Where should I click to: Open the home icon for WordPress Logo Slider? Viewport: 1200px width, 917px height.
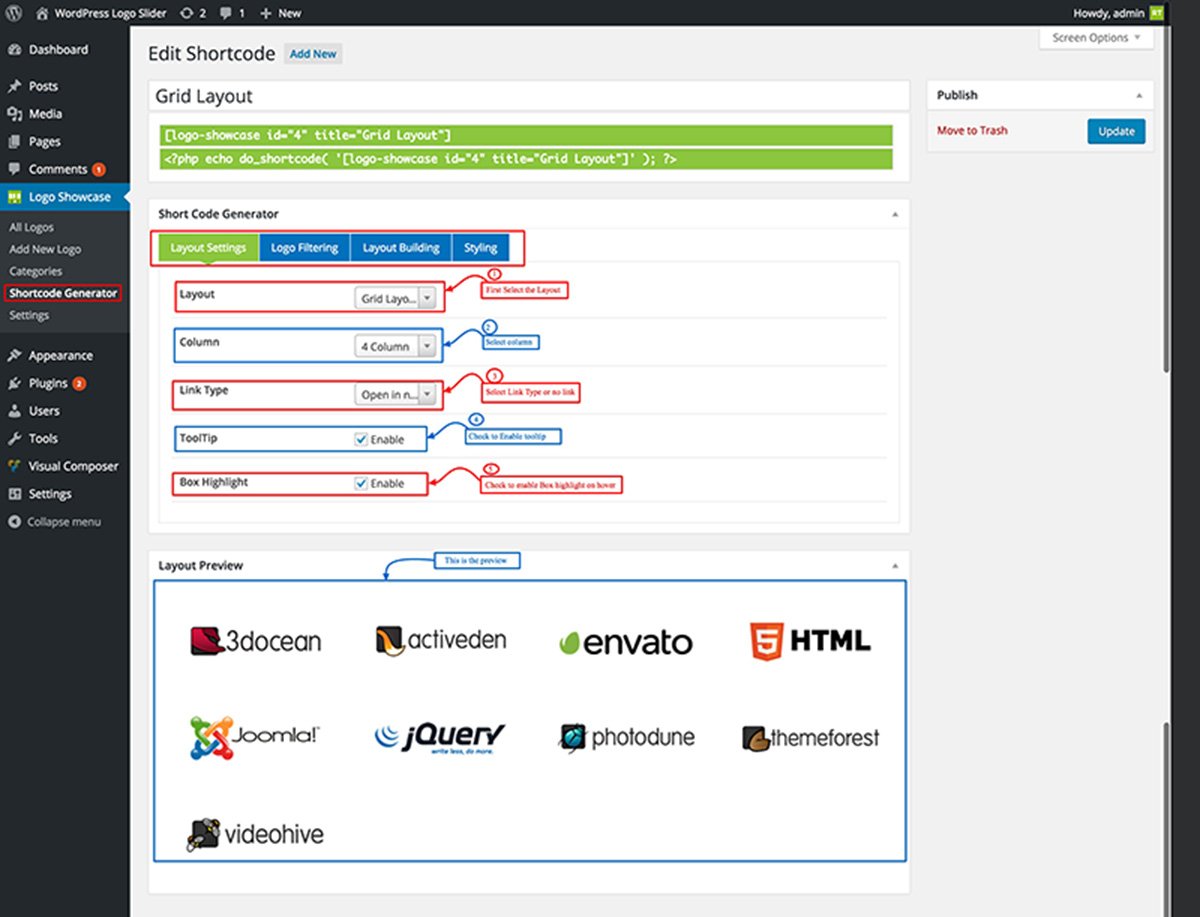point(42,13)
